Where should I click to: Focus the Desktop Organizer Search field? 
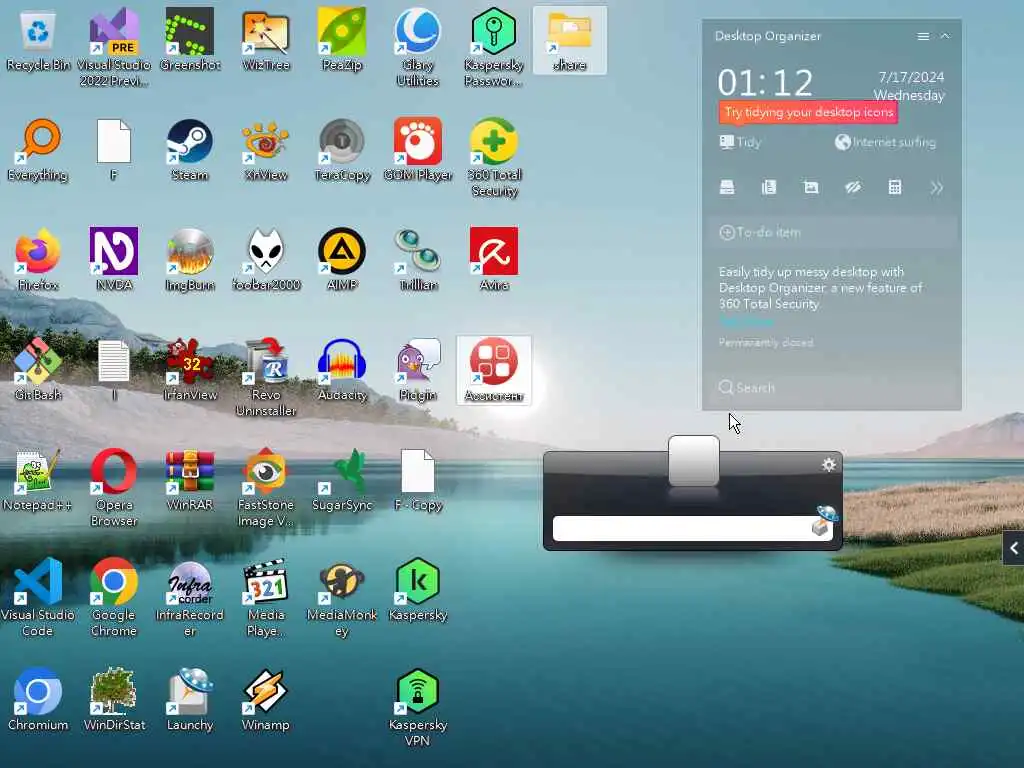pyautogui.click(x=832, y=387)
